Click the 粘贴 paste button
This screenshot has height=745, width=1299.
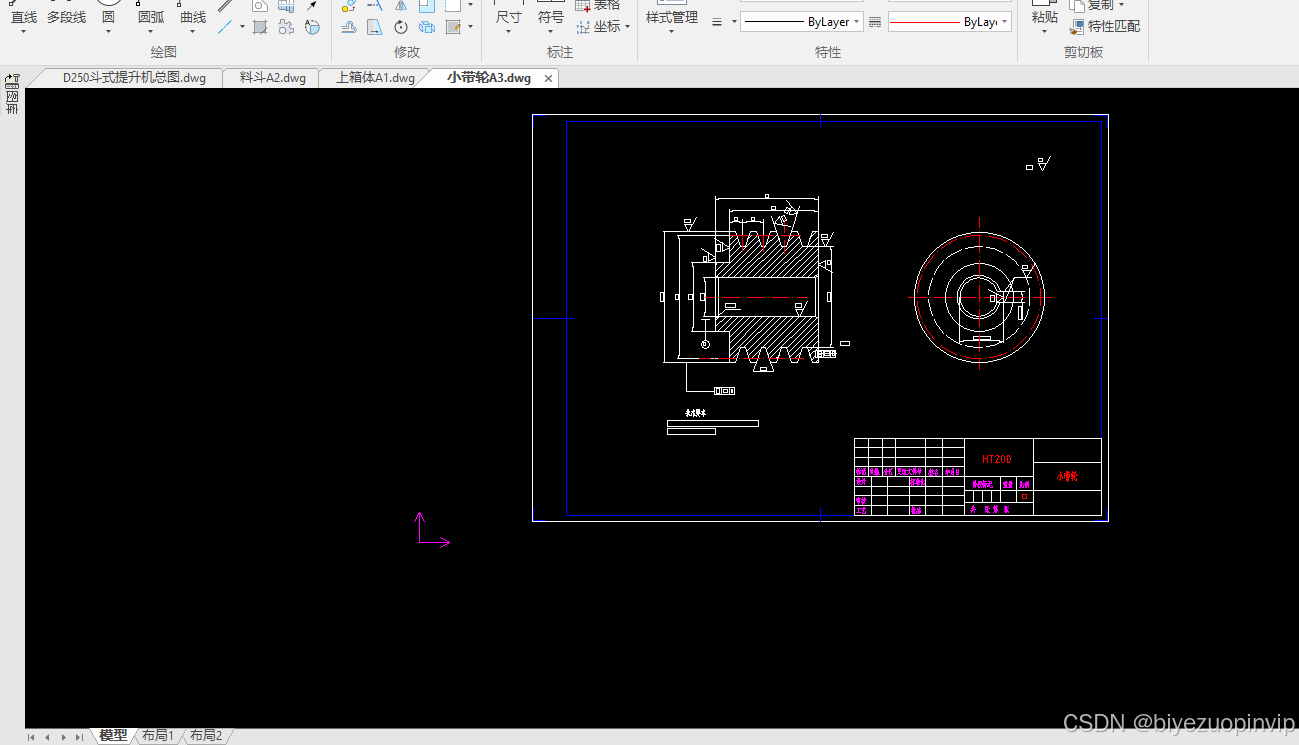(x=1044, y=17)
